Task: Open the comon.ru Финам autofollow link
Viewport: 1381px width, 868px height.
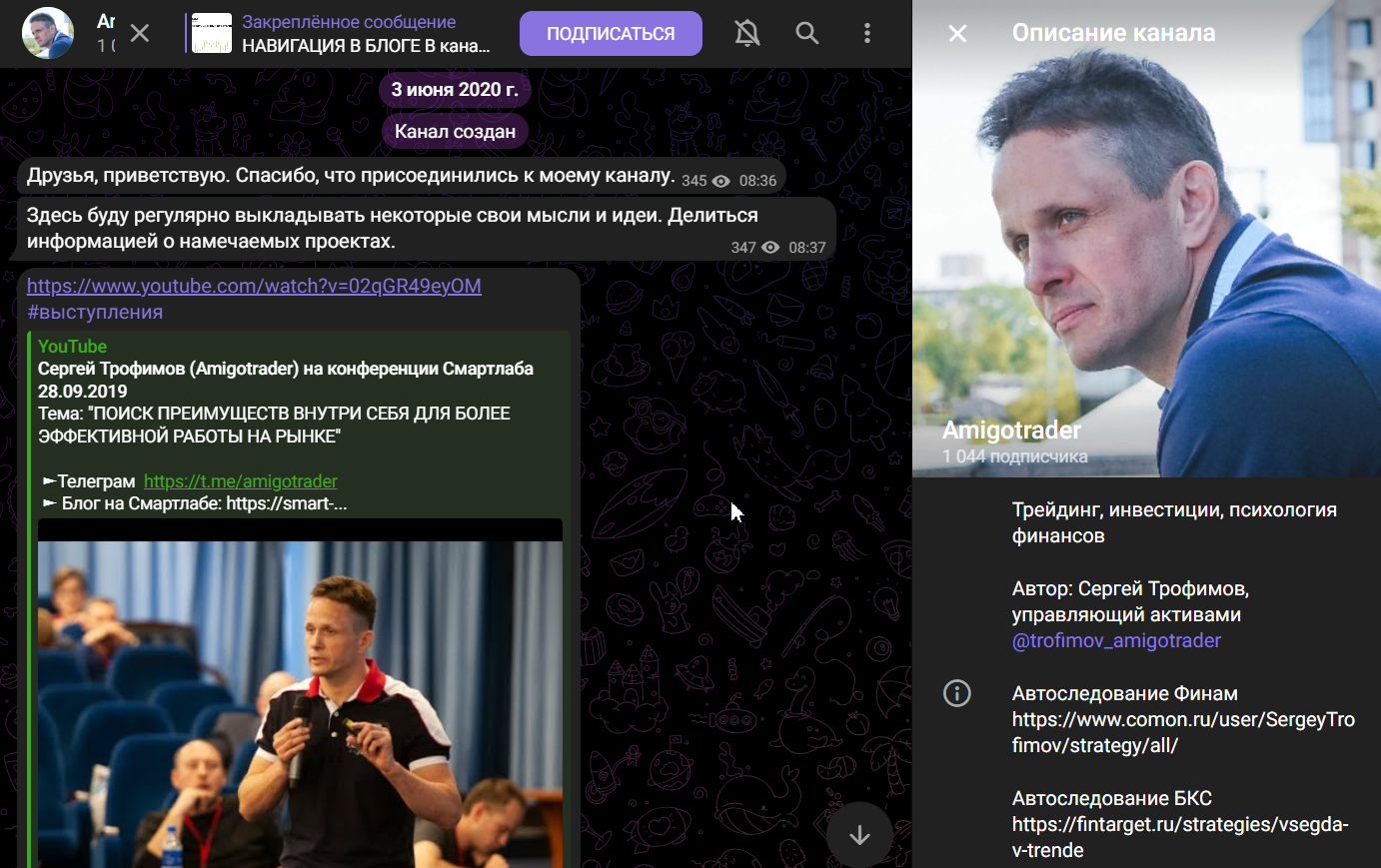Action: [1183, 732]
